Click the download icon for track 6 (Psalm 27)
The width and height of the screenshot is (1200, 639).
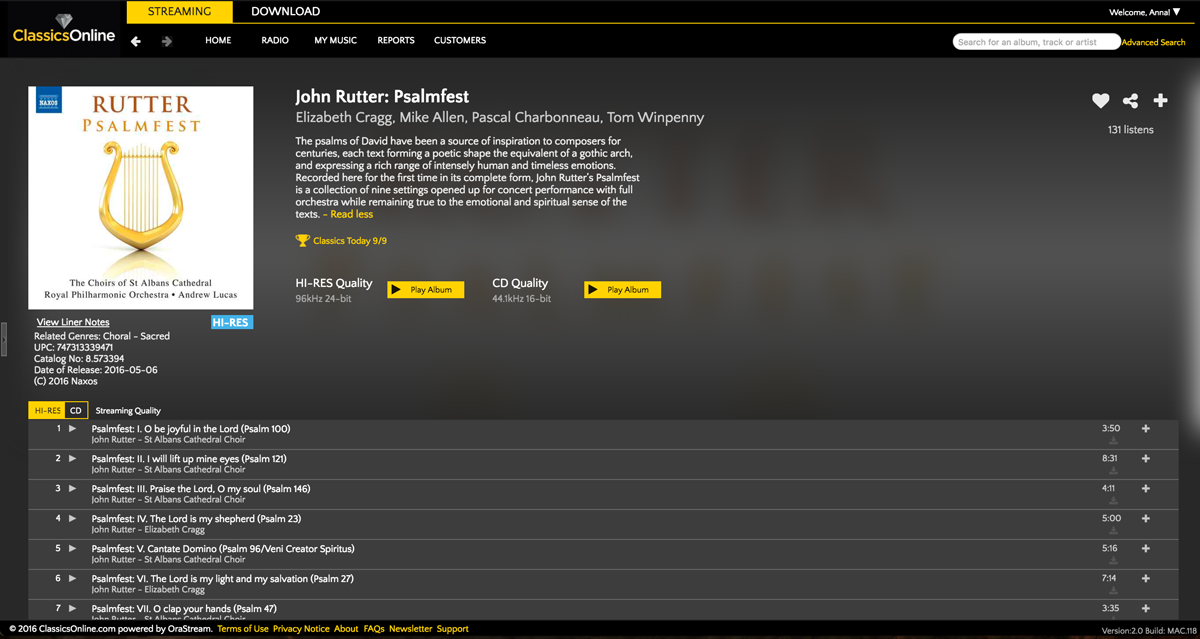(1113, 591)
